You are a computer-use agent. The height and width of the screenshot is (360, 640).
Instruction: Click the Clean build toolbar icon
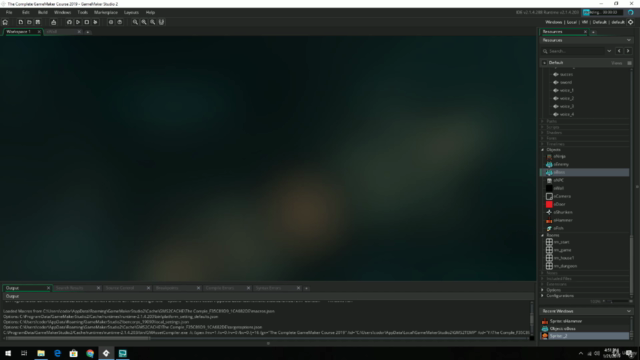(x=96, y=22)
